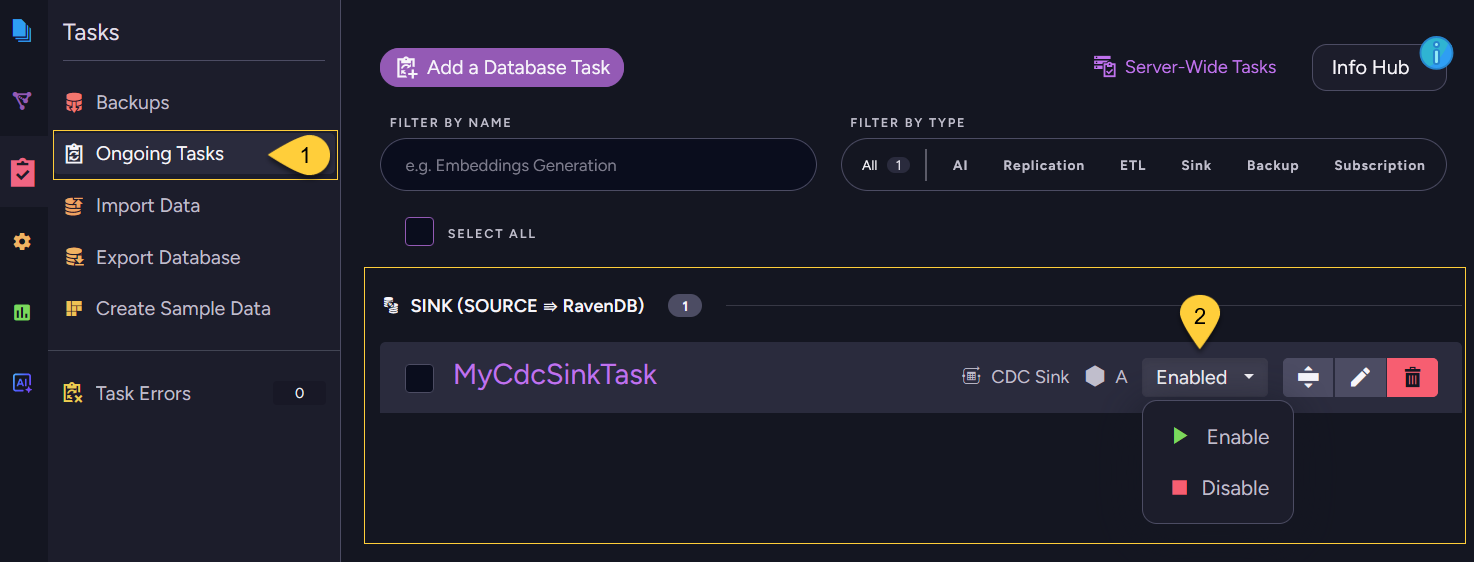
Task: Click the SINK section header icon
Action: point(392,306)
